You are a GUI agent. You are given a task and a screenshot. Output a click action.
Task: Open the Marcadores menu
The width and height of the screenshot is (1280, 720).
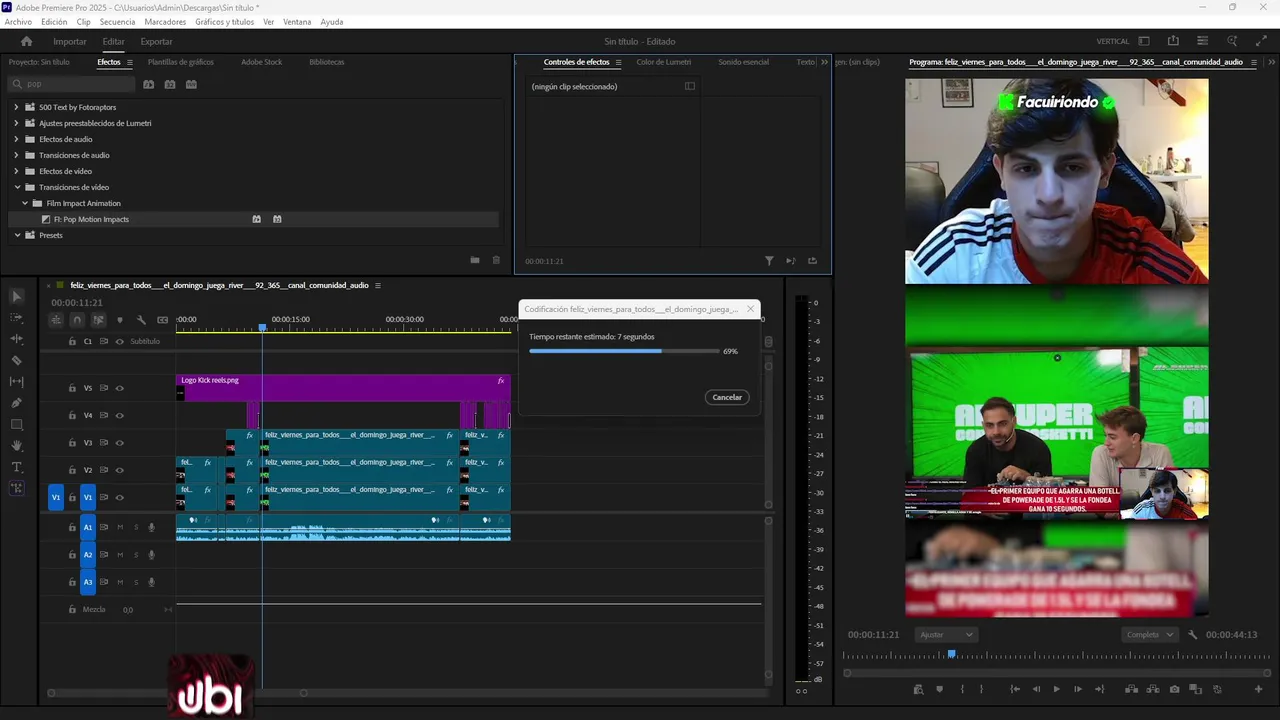pos(165,22)
